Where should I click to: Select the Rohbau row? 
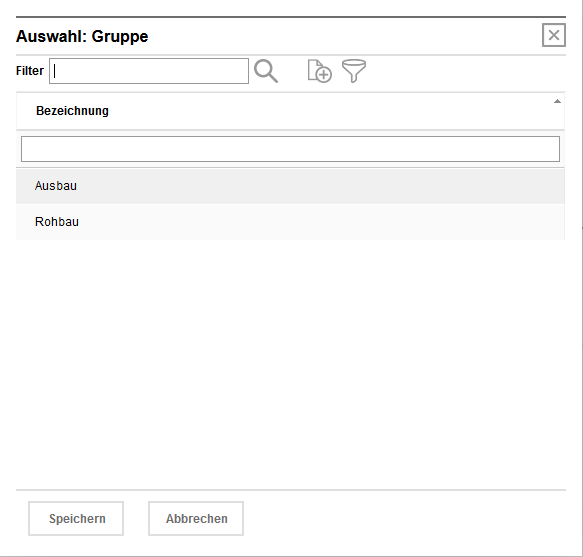click(290, 222)
